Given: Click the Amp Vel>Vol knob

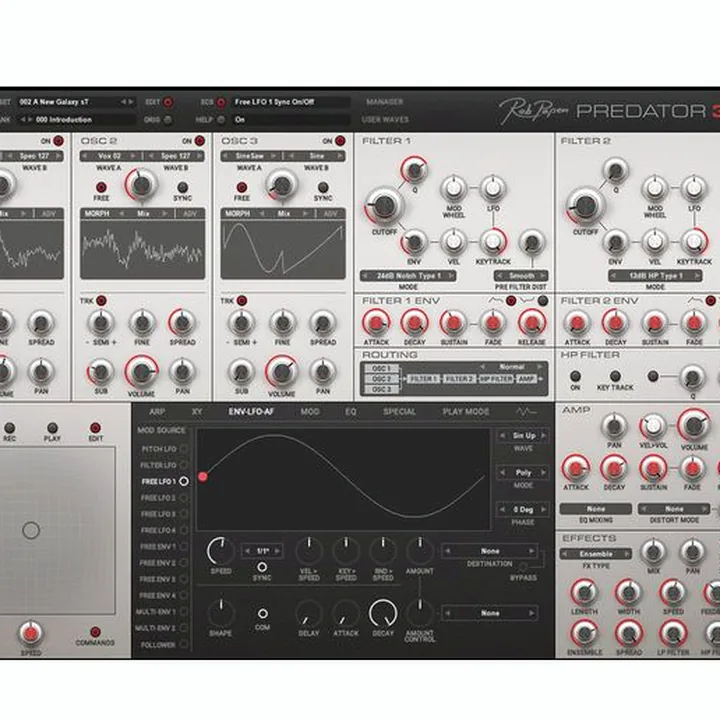Looking at the screenshot, I should 653,426.
